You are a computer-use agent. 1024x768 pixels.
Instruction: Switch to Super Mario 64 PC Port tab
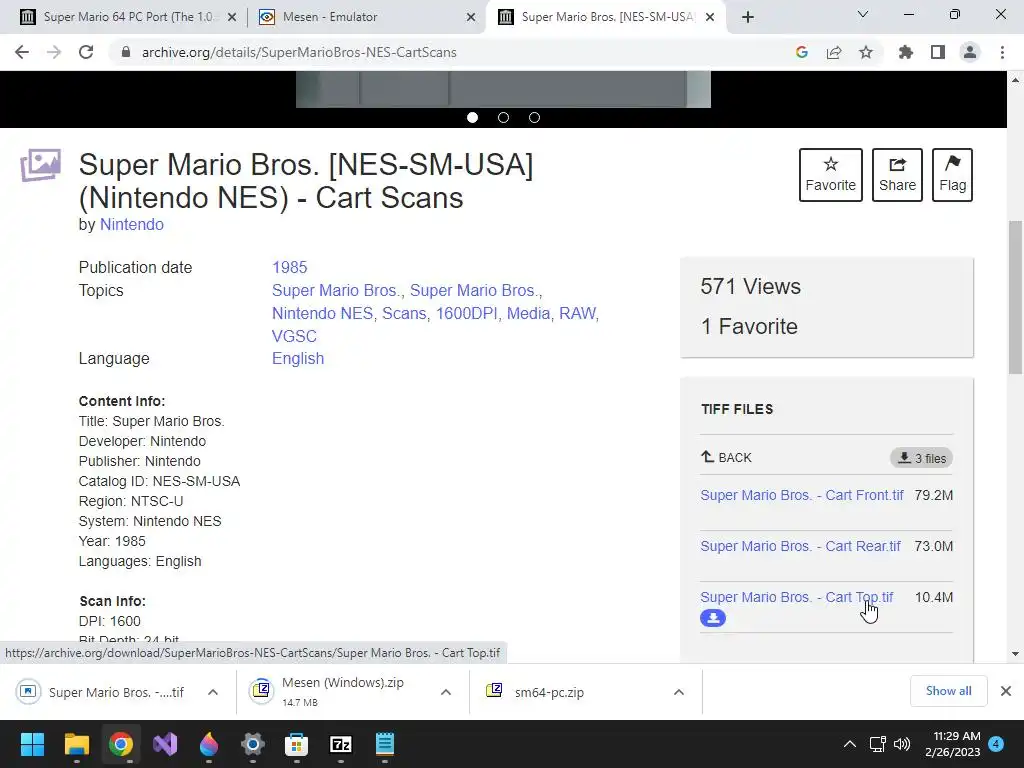[127, 17]
